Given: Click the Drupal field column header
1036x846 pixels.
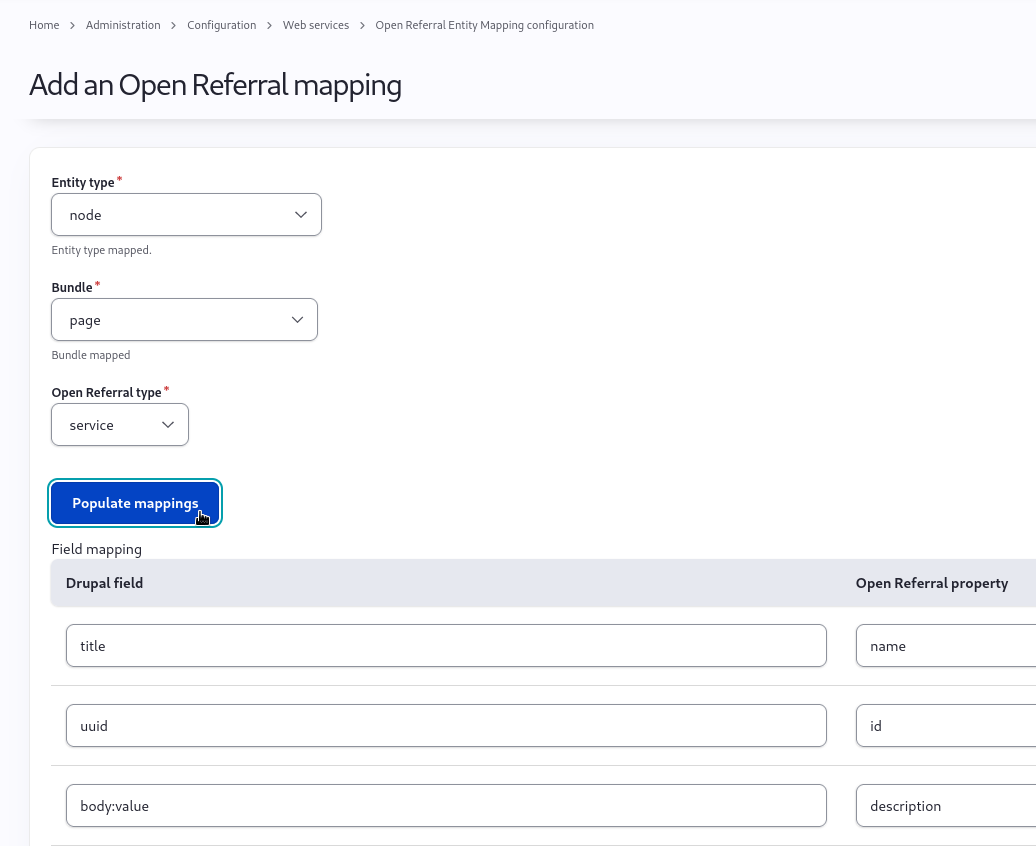Looking at the screenshot, I should (104, 583).
